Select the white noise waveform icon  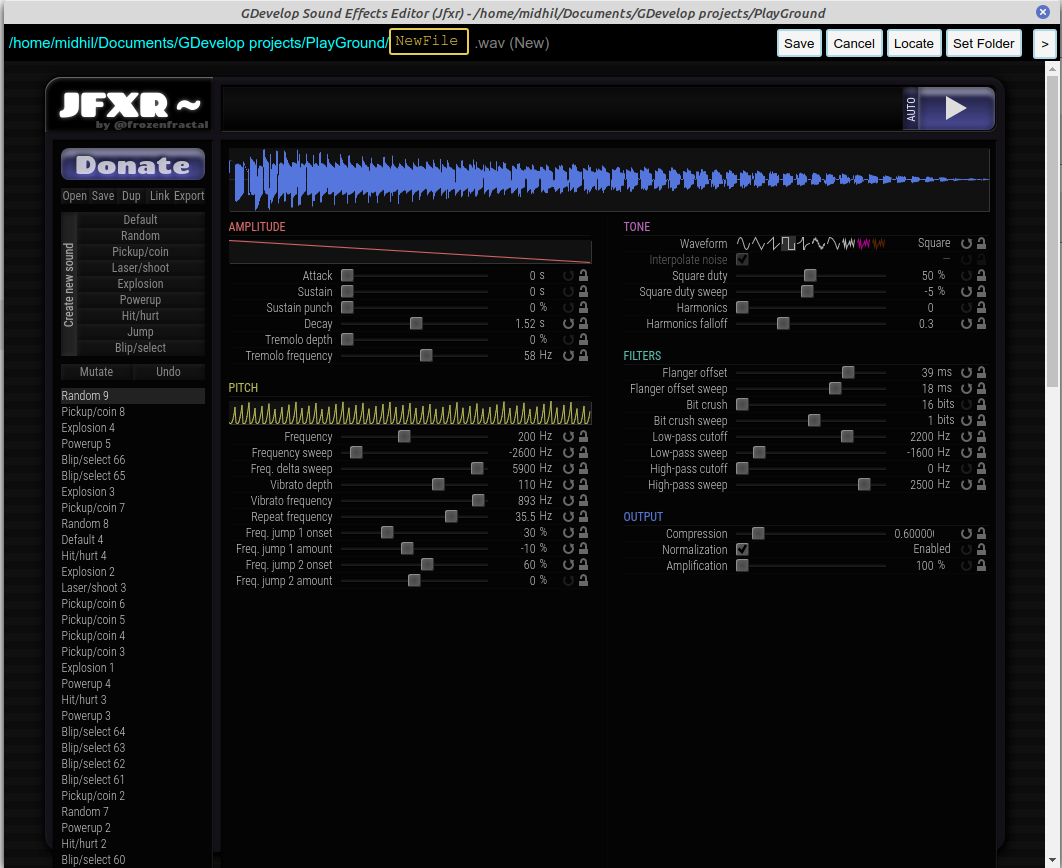point(848,243)
